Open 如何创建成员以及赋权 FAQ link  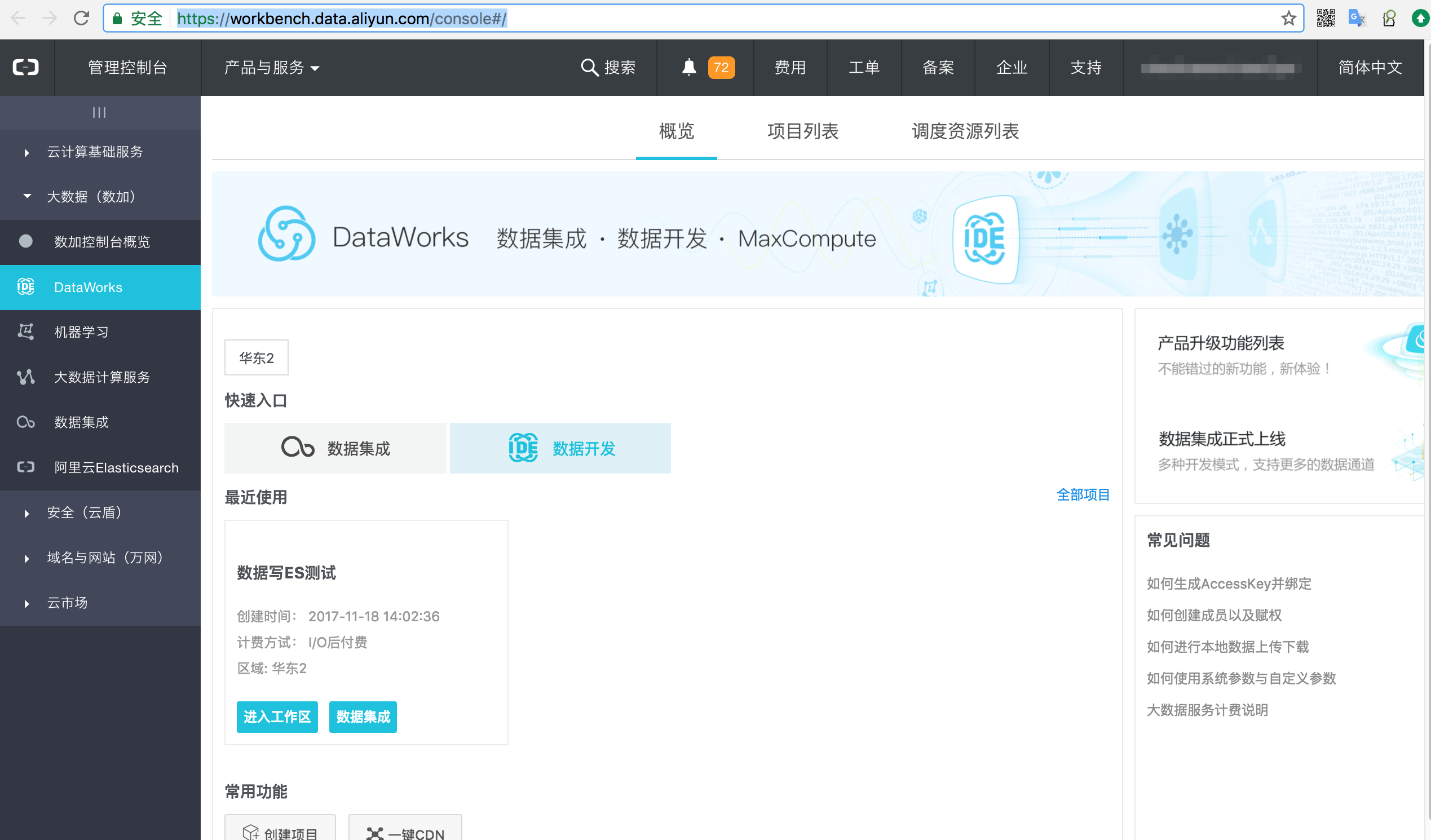point(1214,615)
